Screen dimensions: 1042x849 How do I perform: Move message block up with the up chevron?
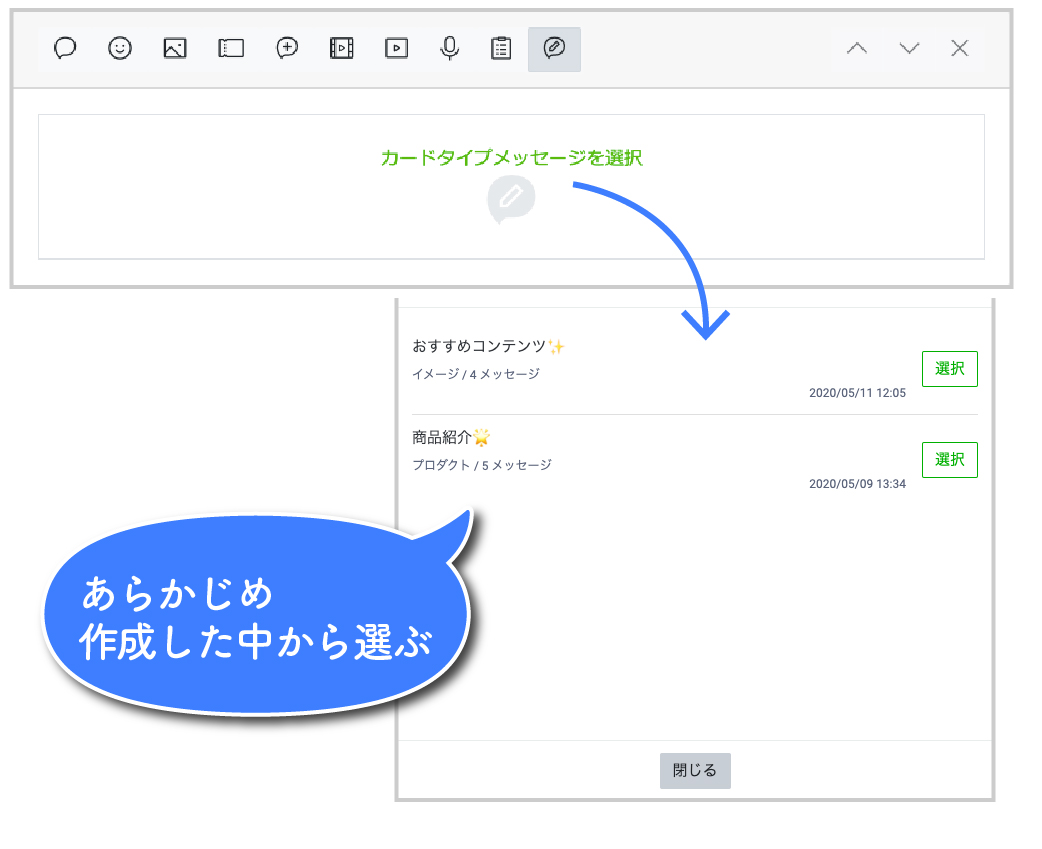click(857, 48)
